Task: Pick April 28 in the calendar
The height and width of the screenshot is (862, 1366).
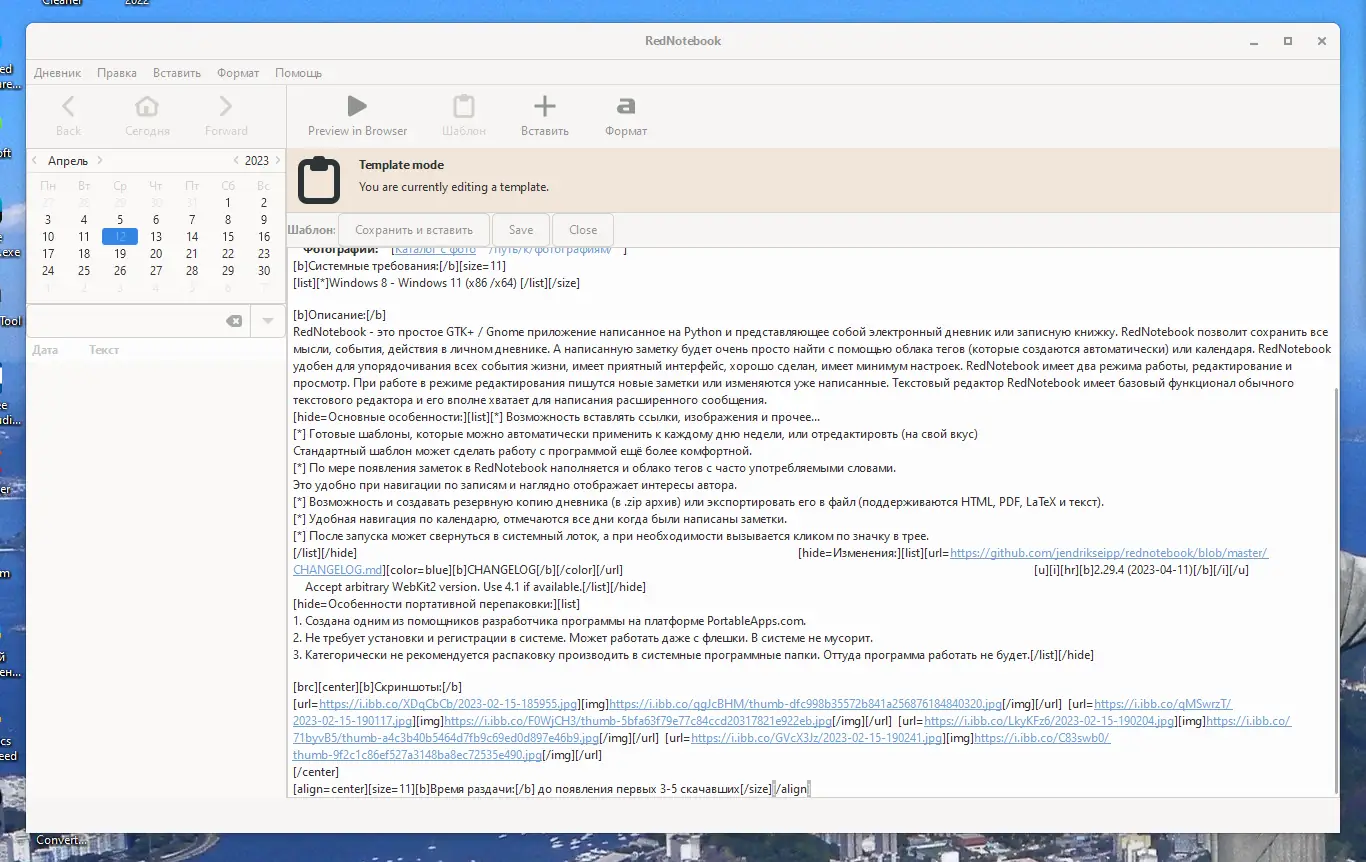Action: pyautogui.click(x=192, y=271)
